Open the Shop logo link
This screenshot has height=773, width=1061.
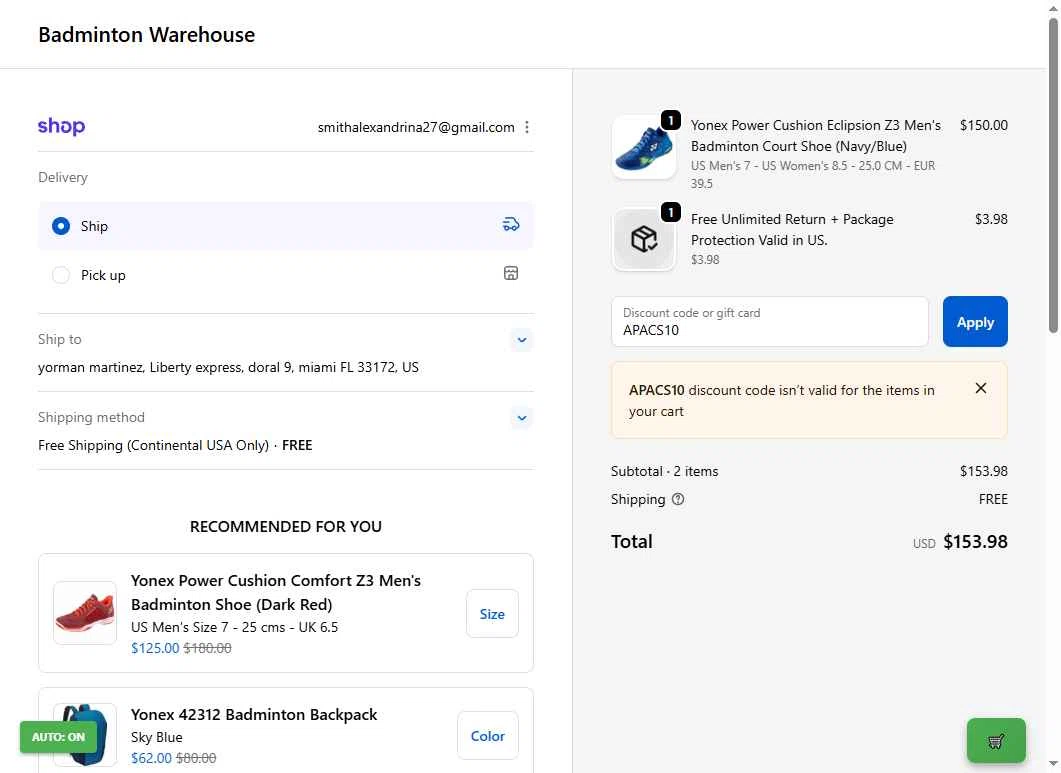[62, 126]
